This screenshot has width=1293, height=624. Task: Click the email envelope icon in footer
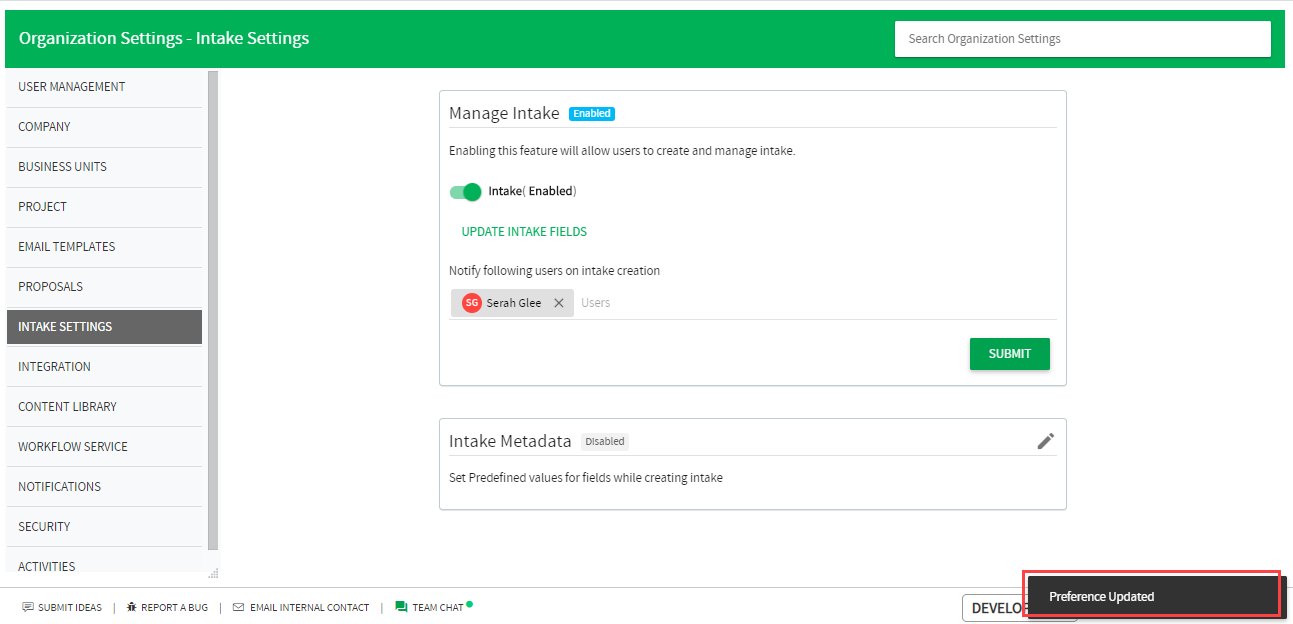(x=238, y=607)
